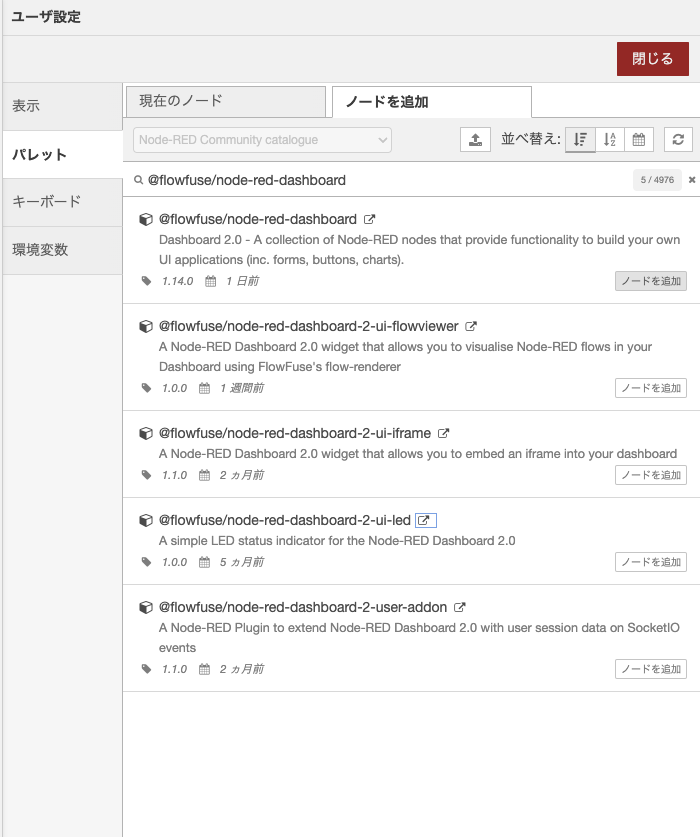Image resolution: width=700 pixels, height=837 pixels.
Task: Click package cube icon of ui-iframe
Action: (x=145, y=433)
